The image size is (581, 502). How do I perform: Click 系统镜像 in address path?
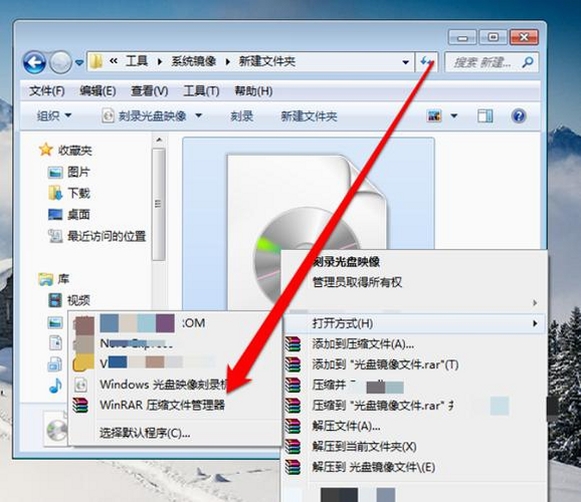coord(194,61)
